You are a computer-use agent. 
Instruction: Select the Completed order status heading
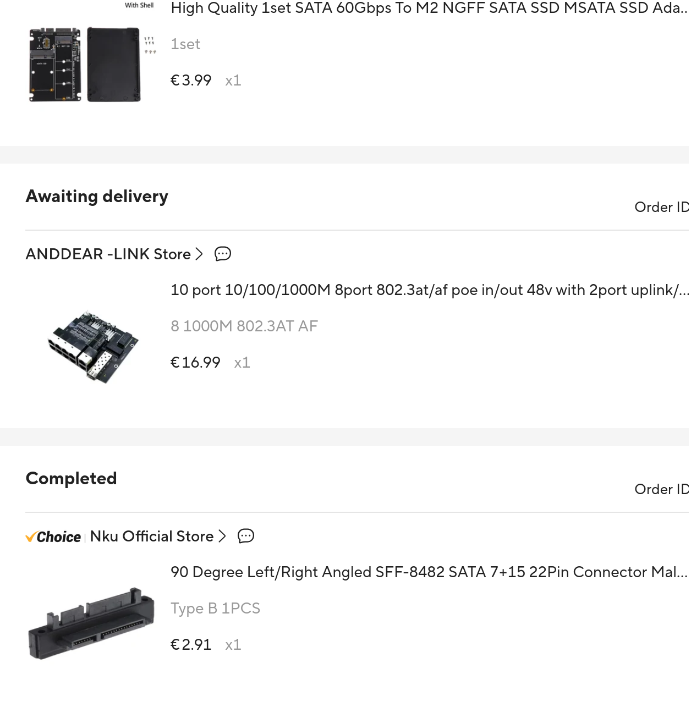tap(71, 478)
